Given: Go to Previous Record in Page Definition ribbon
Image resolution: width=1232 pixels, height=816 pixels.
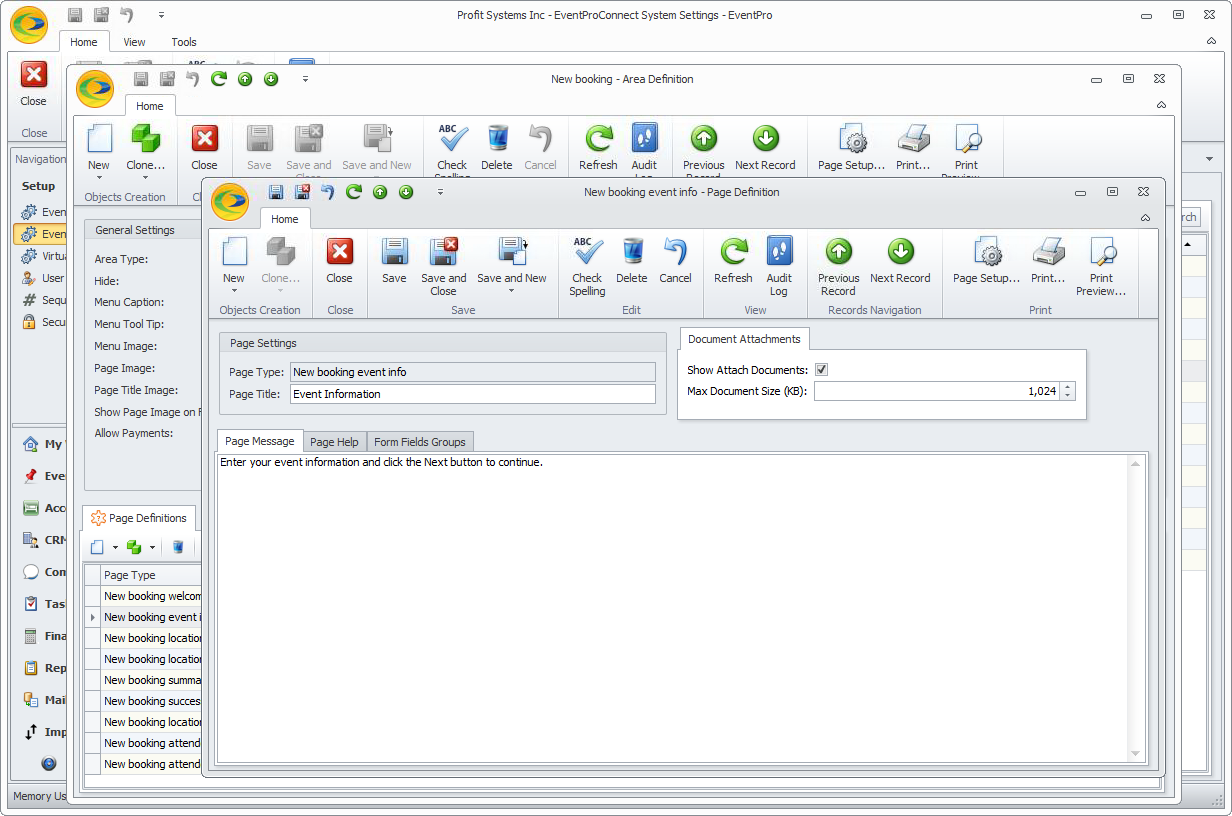Looking at the screenshot, I should tap(838, 267).
